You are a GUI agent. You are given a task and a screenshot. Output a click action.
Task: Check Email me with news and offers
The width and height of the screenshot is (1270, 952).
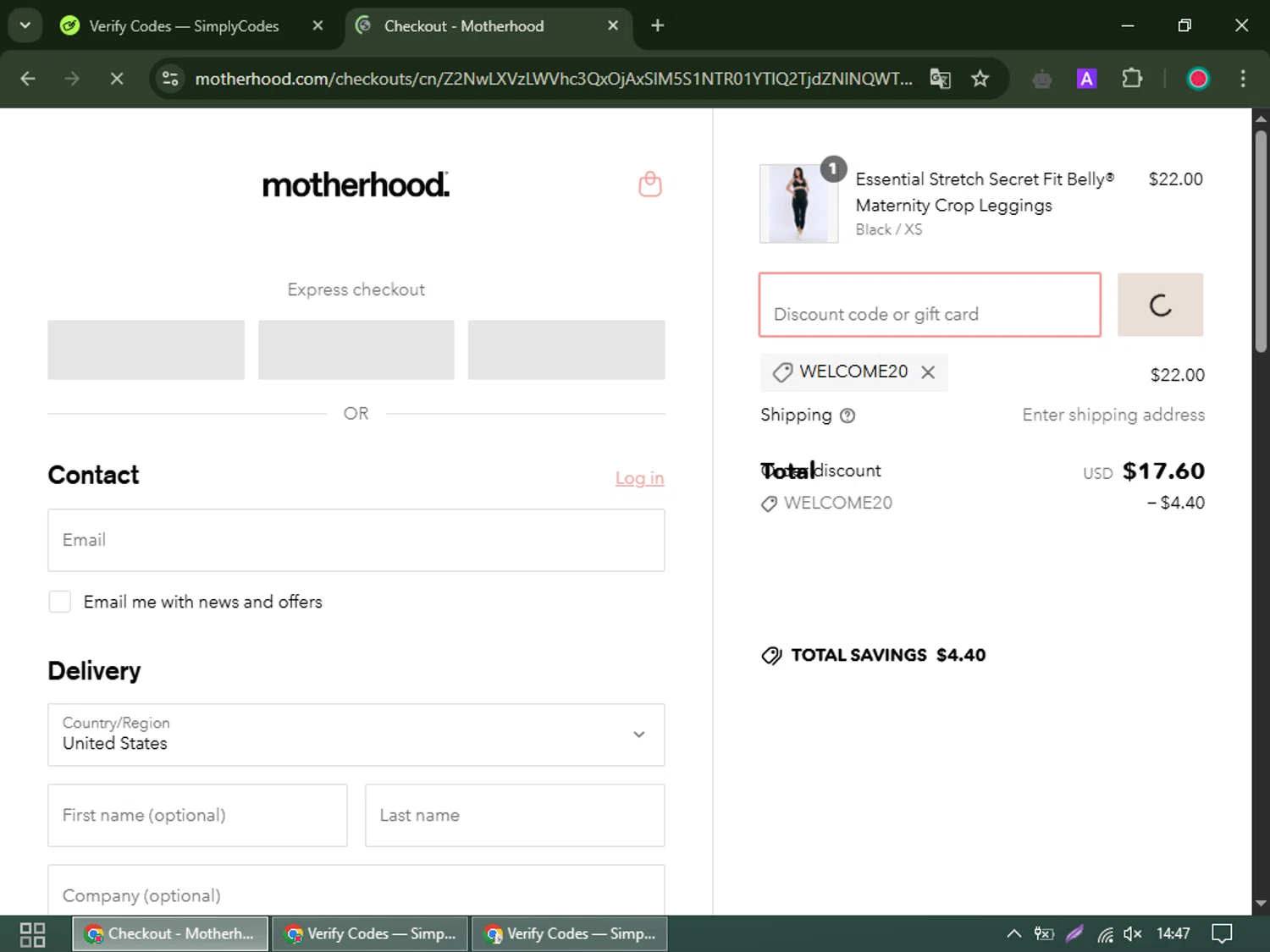click(60, 602)
